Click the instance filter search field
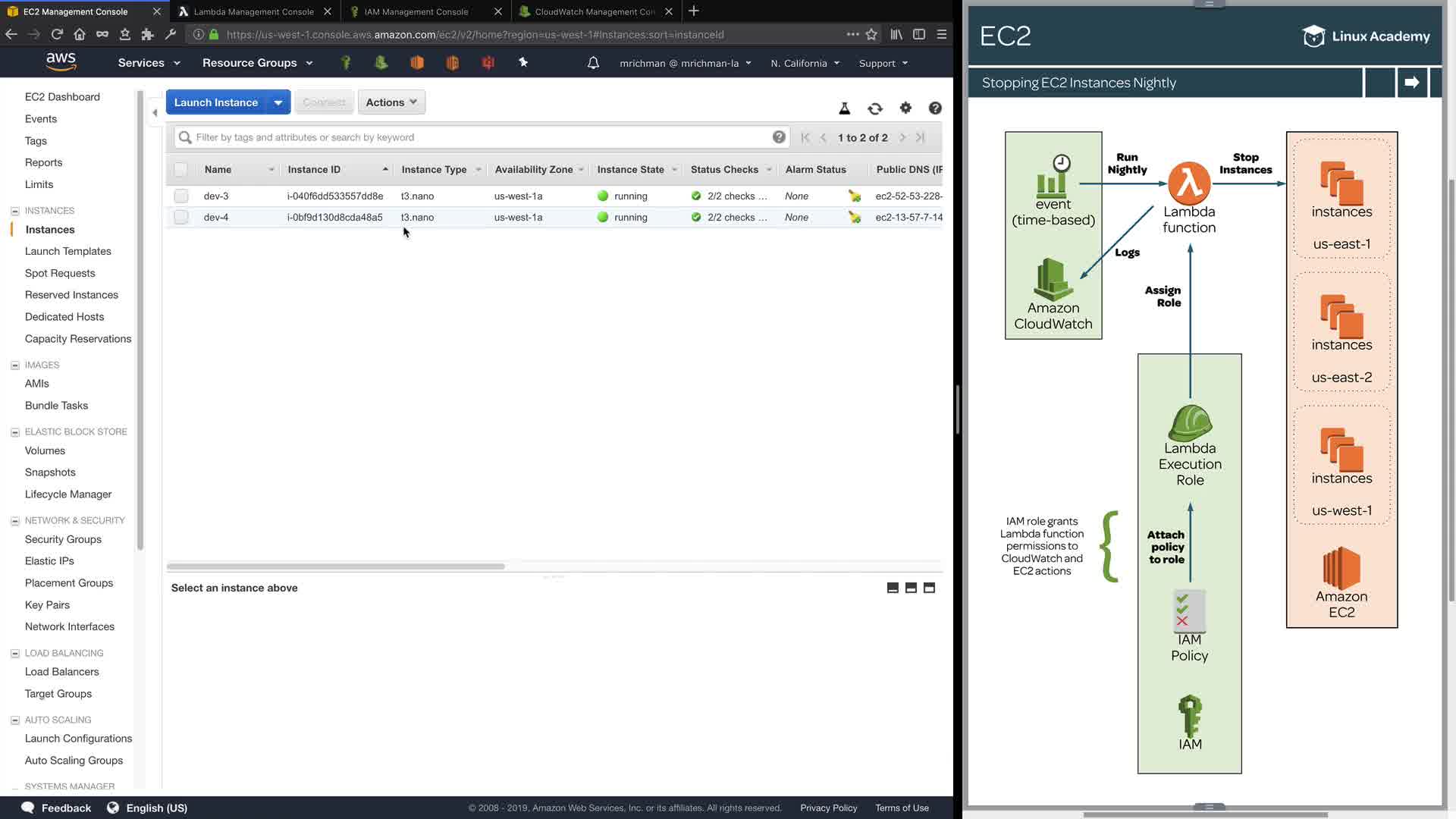This screenshot has width=1456, height=819. coord(478,137)
